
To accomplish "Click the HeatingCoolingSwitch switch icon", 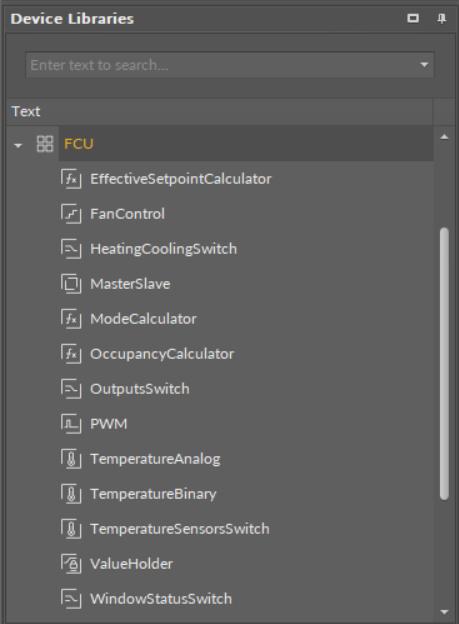I will click(x=71, y=249).
